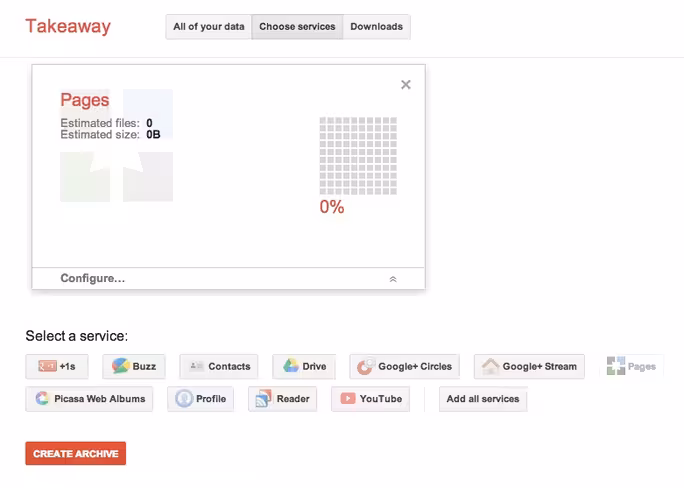Click Add all services button
The width and height of the screenshot is (684, 488).
click(x=483, y=399)
